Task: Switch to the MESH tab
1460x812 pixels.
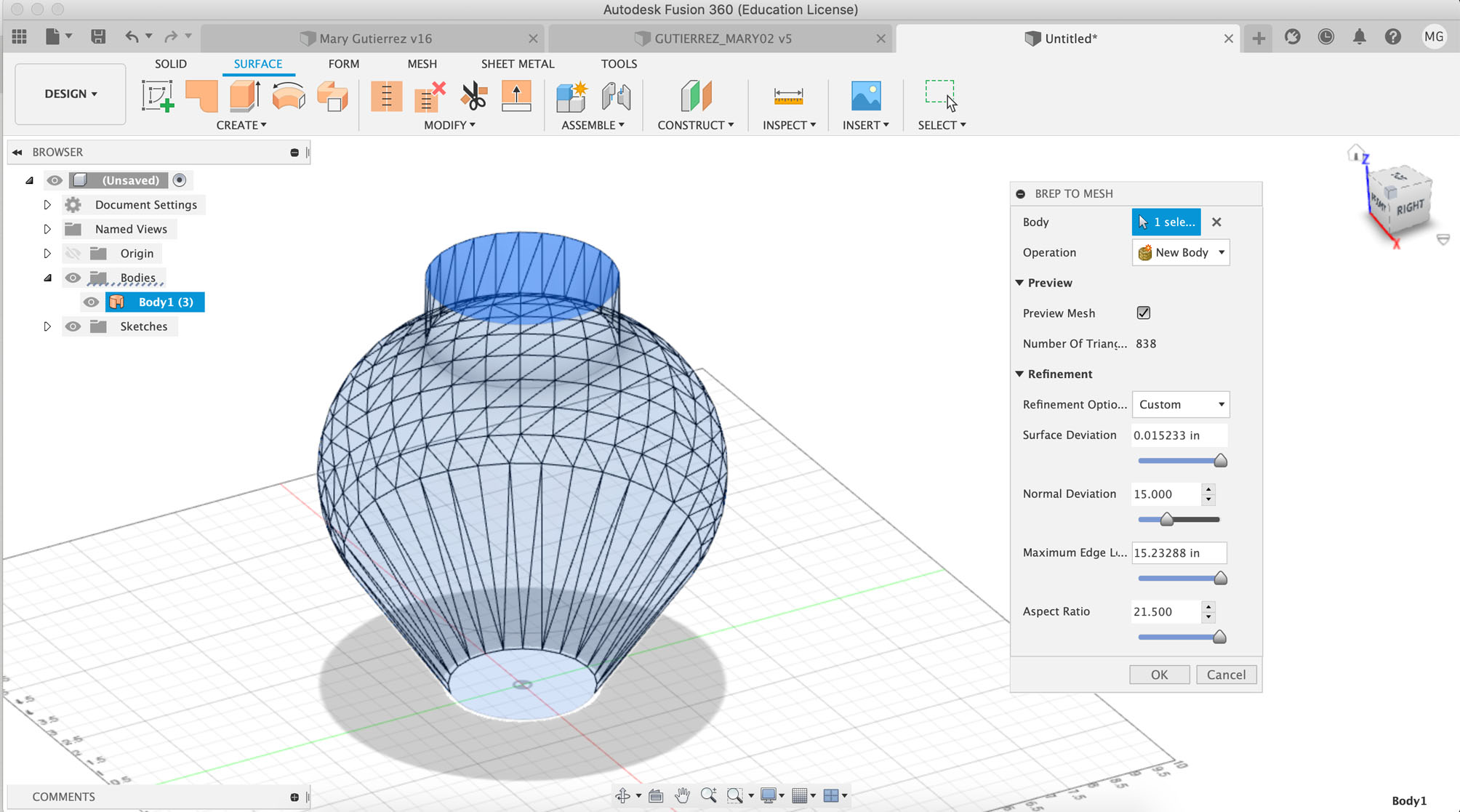Action: tap(422, 64)
